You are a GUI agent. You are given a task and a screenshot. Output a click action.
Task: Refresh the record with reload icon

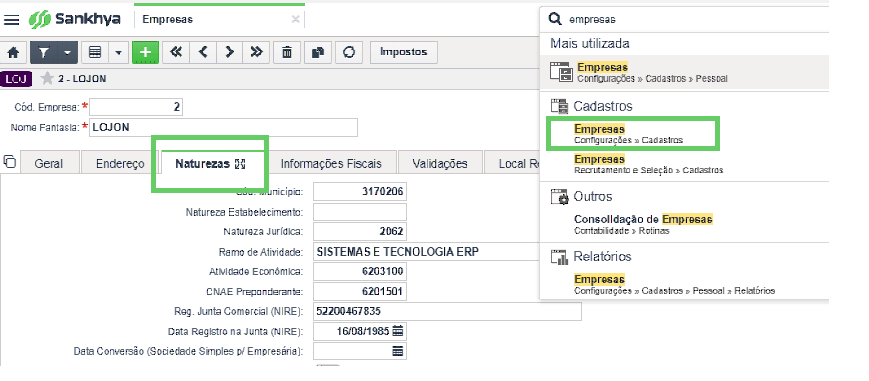point(349,53)
